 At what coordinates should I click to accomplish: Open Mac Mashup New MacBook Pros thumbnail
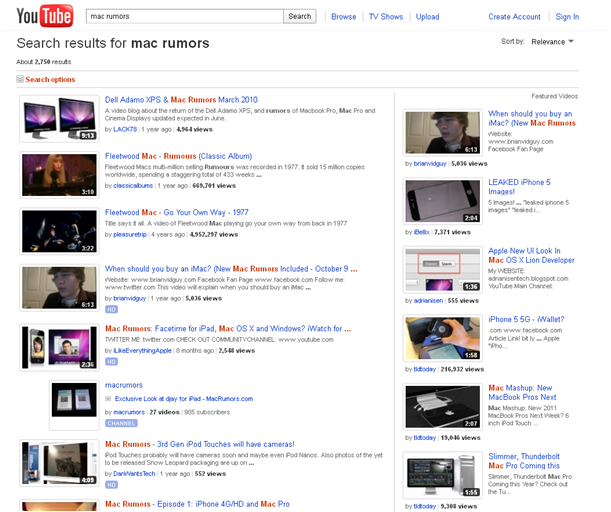point(443,407)
